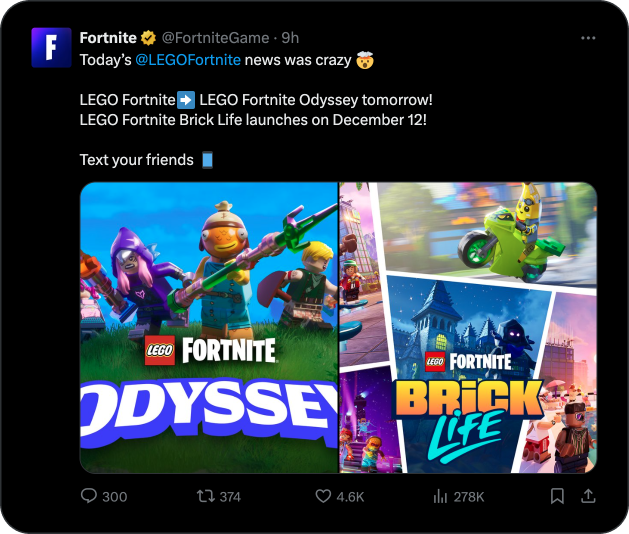Screen dimensions: 629x534
Task: Open the 9h timestamp link
Action: point(291,38)
